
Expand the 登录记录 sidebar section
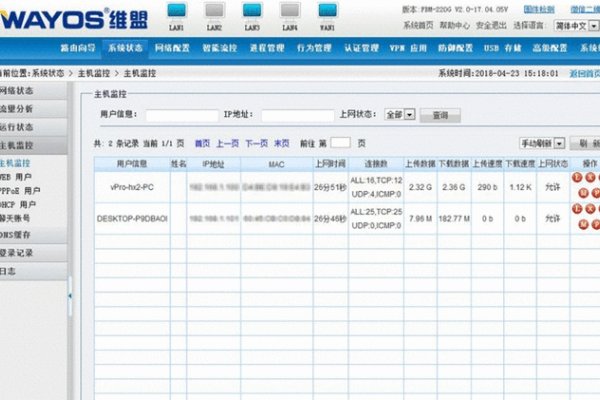pos(33,253)
